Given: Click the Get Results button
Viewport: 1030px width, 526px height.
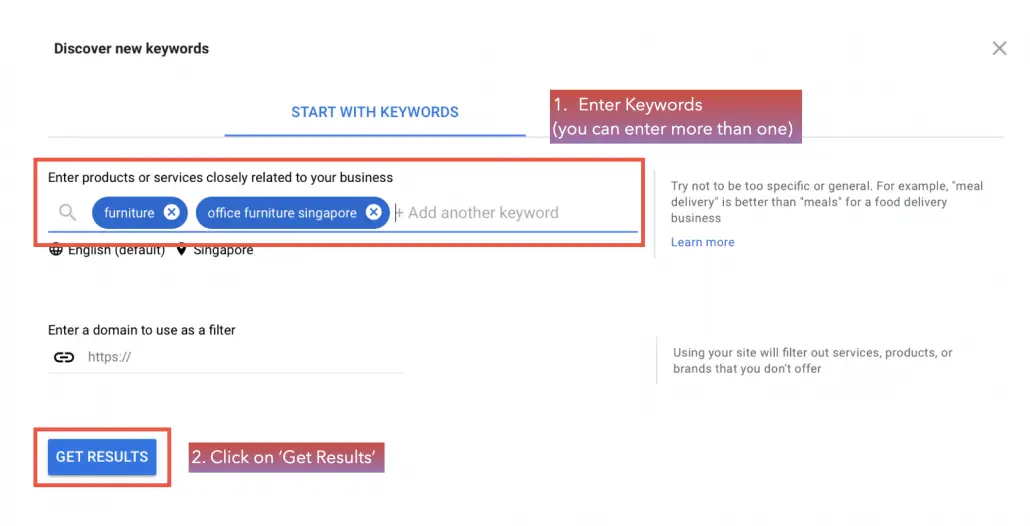Looking at the screenshot, I should point(102,457).
